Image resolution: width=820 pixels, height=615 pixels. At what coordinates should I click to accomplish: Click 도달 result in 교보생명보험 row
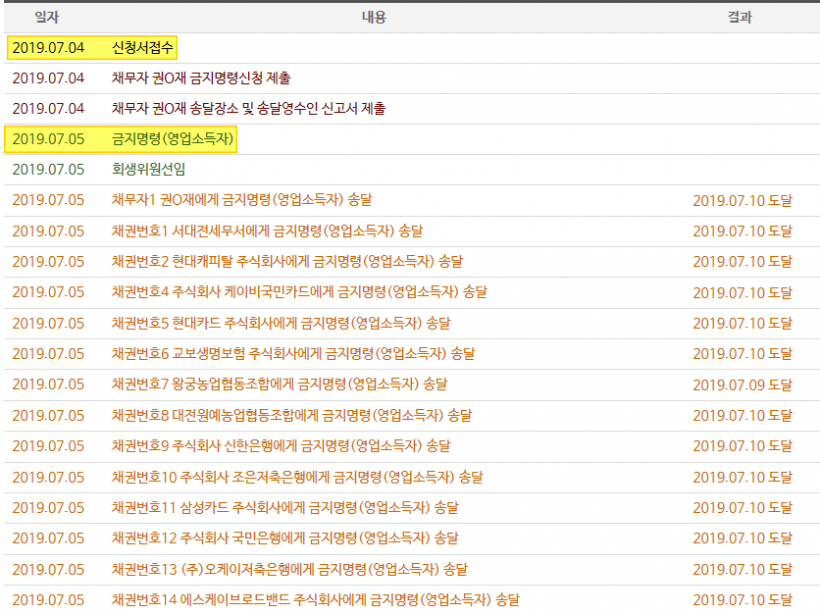point(743,354)
